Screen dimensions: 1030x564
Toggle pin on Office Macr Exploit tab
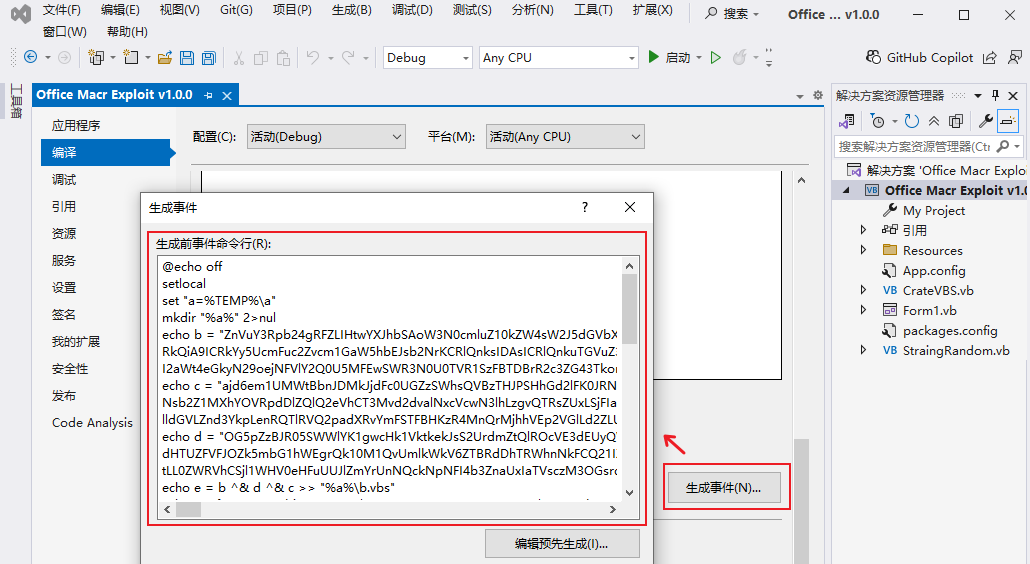[x=209, y=95]
